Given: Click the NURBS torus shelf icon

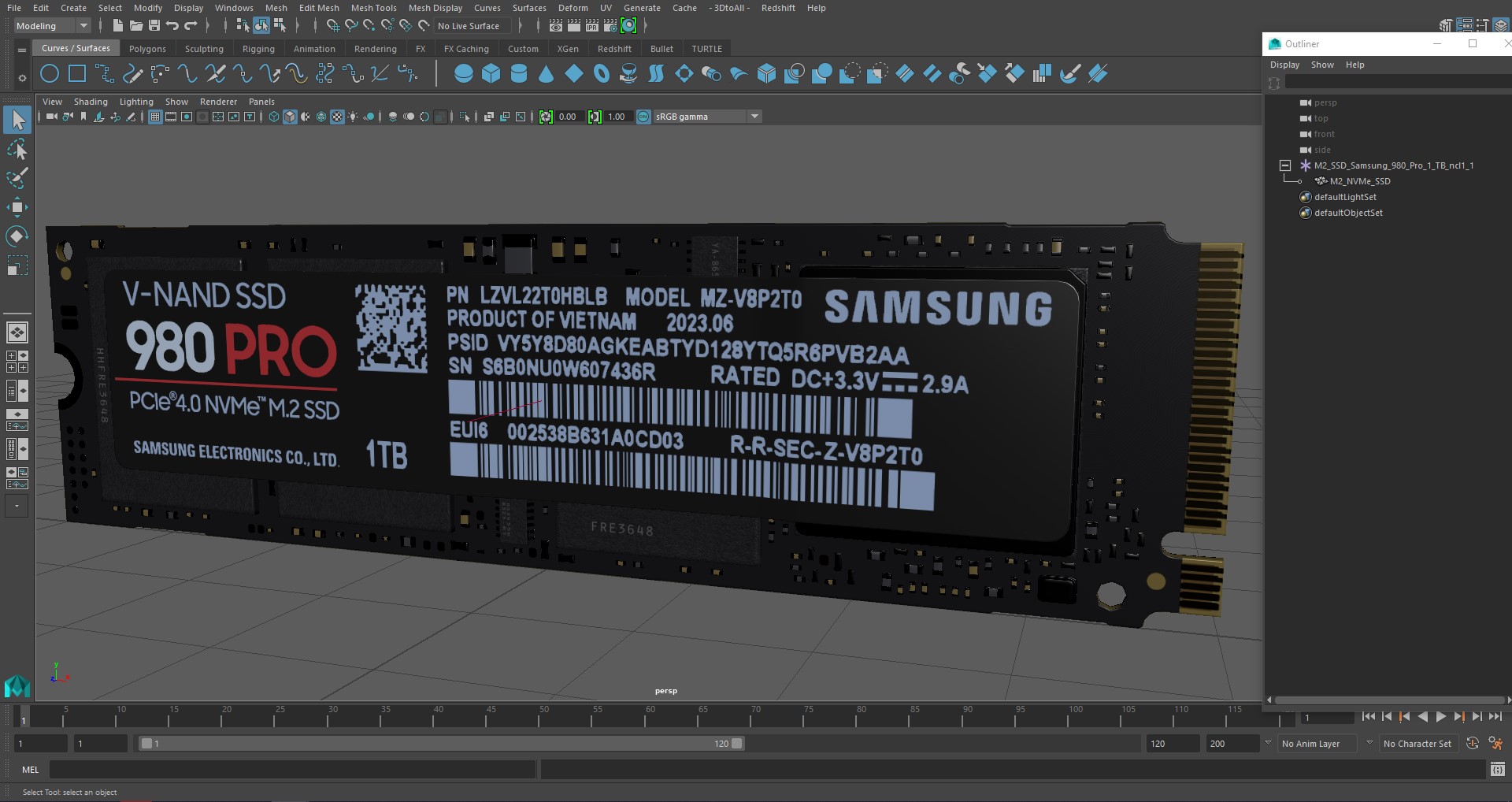Looking at the screenshot, I should 602,74.
